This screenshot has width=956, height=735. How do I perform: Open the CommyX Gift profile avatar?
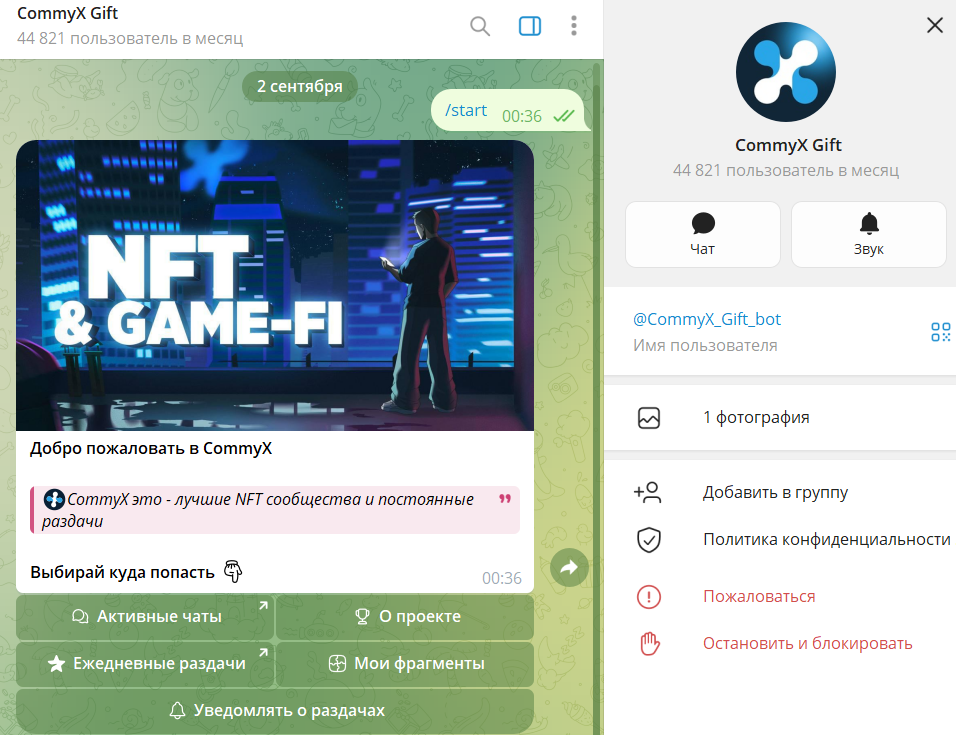pyautogui.click(x=786, y=72)
